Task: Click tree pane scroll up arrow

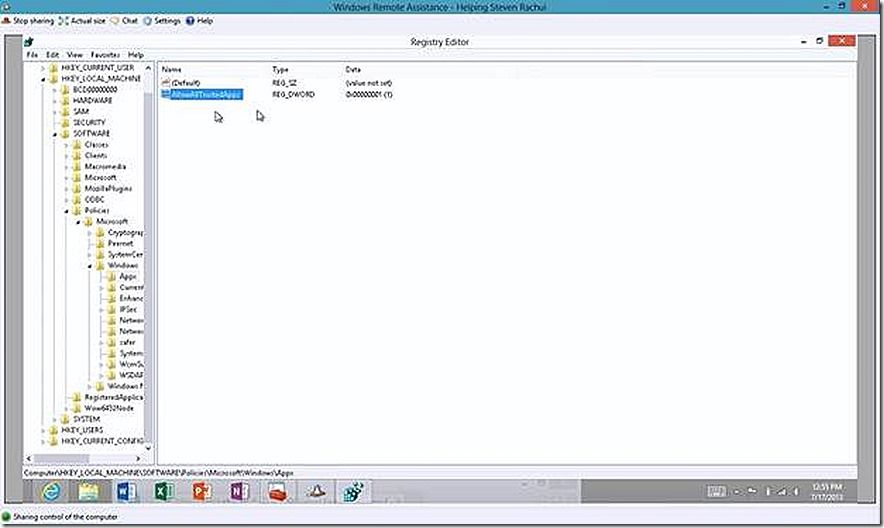Action: point(148,68)
